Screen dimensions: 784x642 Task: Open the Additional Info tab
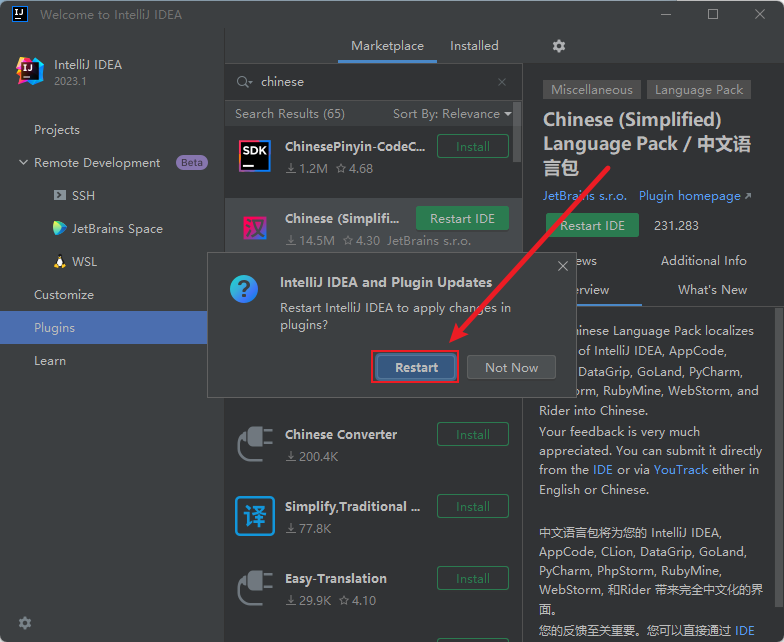[704, 260]
